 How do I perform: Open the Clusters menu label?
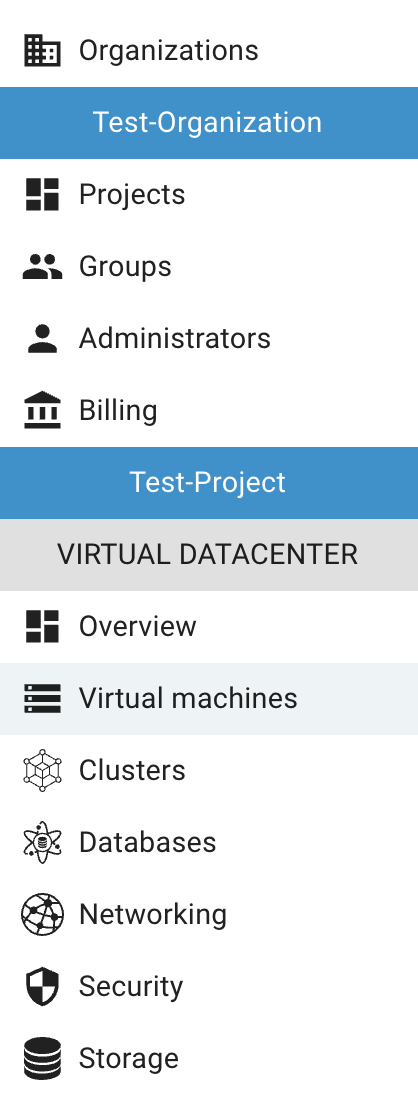[x=132, y=771]
